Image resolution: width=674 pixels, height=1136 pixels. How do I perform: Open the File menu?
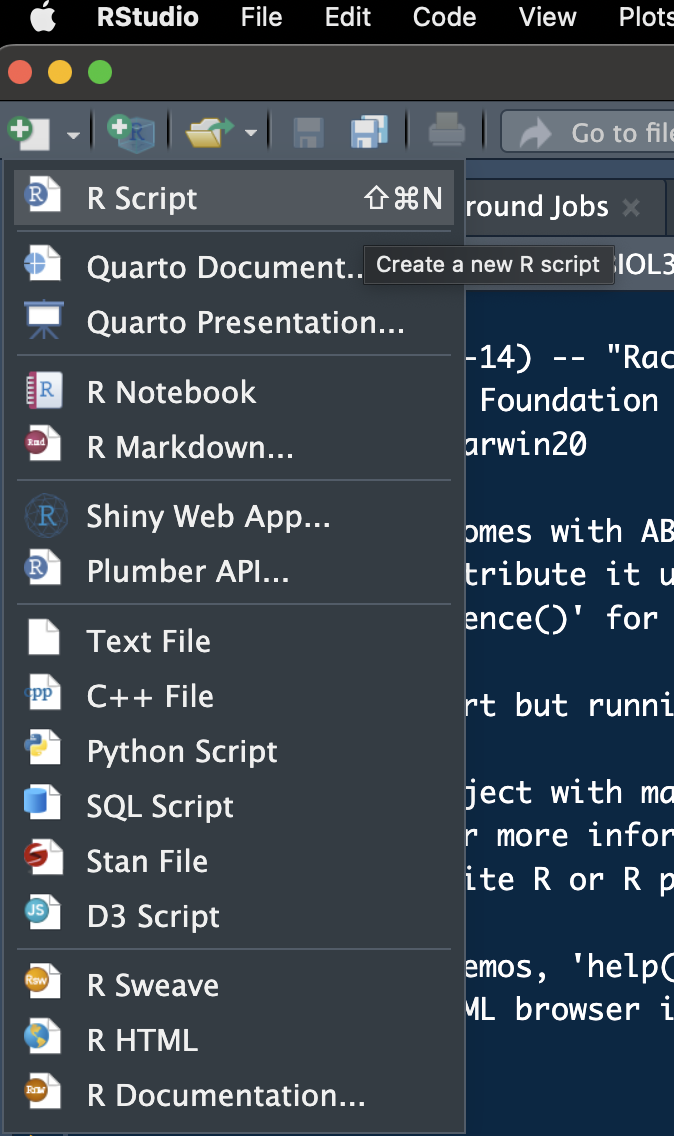261,17
